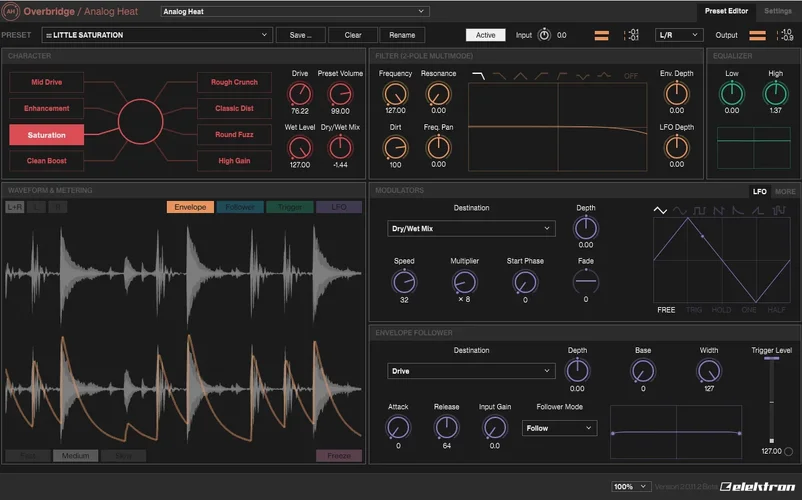Screen dimensions: 802x500
Task: Open the Follower Mode dropdown
Action: pyautogui.click(x=559, y=428)
